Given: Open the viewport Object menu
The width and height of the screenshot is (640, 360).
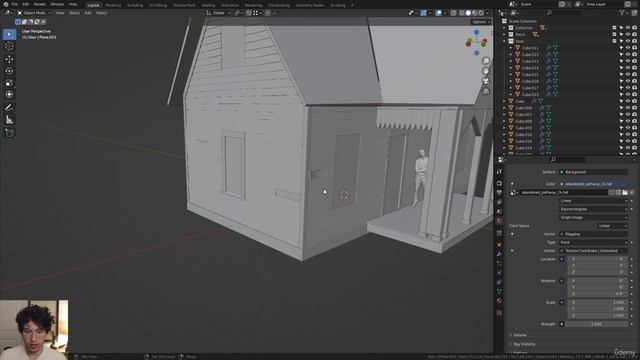Looking at the screenshot, I should [102, 13].
